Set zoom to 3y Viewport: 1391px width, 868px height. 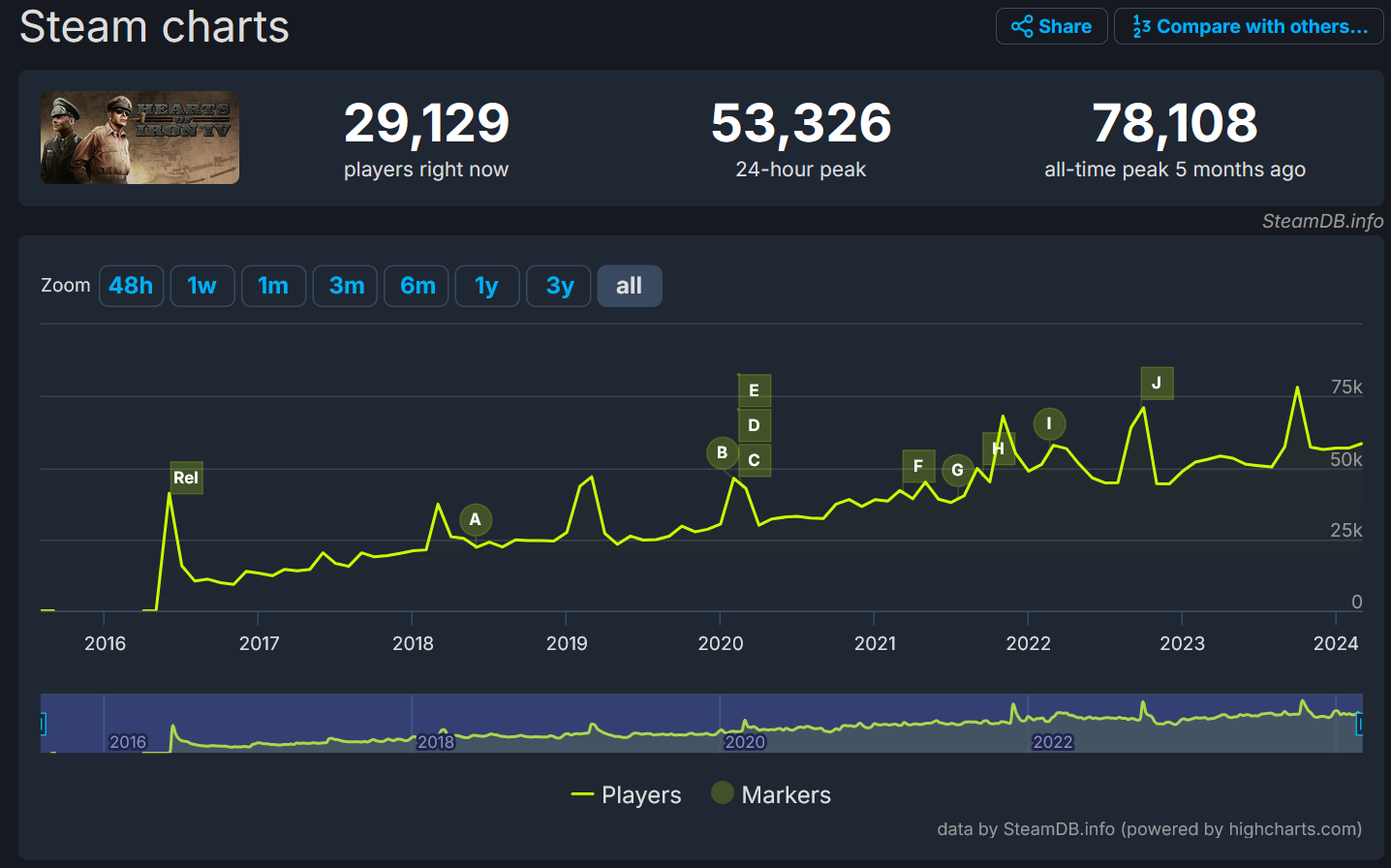tap(559, 286)
